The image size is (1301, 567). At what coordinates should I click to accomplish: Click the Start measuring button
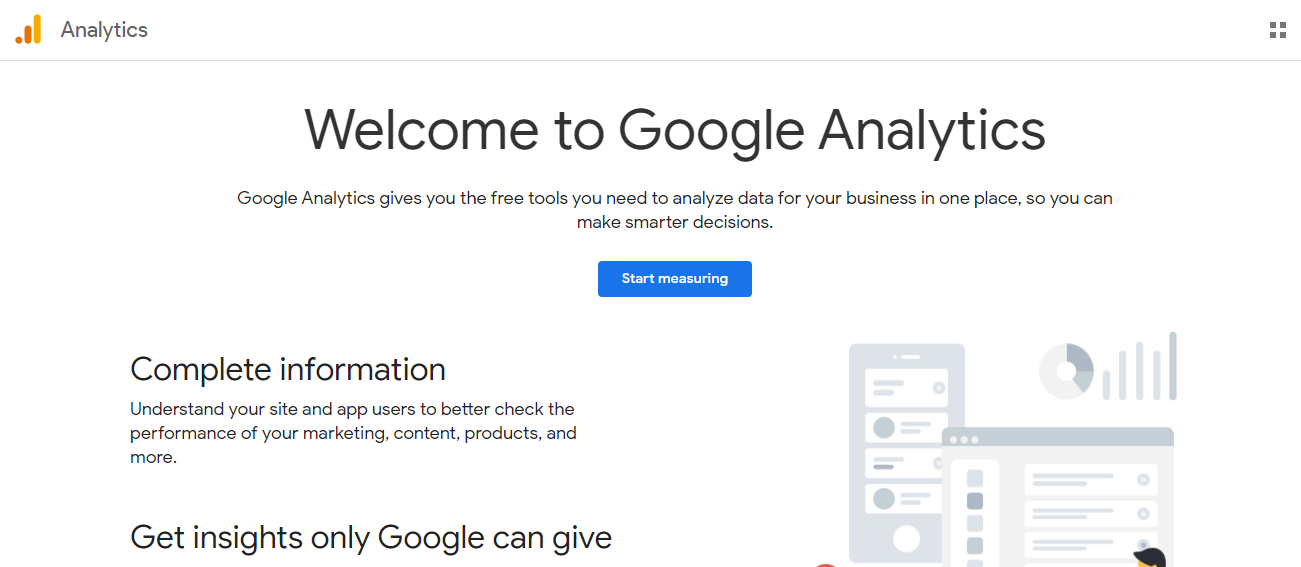tap(674, 279)
